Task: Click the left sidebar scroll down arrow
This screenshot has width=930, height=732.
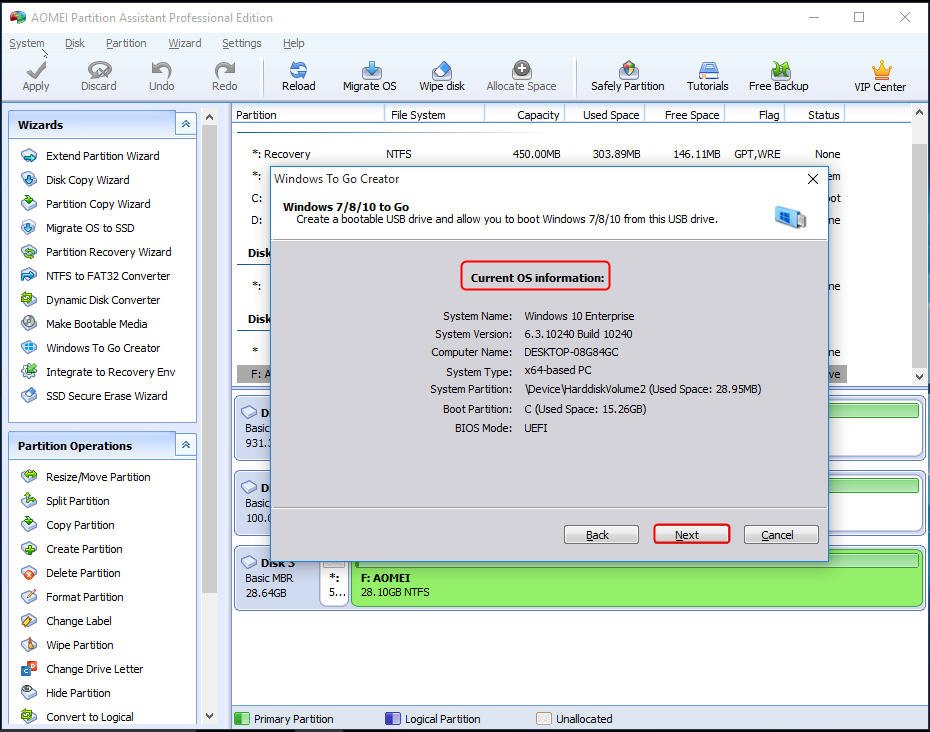Action: (209, 716)
